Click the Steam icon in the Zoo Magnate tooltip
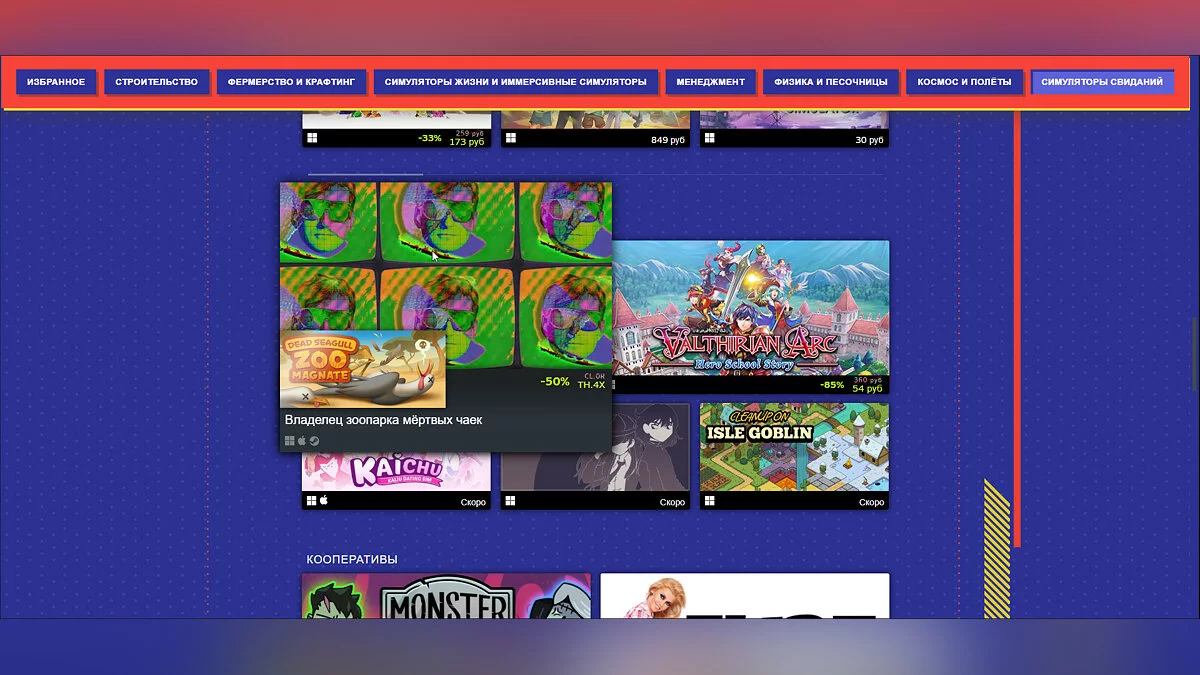Screen dimensions: 1200x675 [314, 441]
